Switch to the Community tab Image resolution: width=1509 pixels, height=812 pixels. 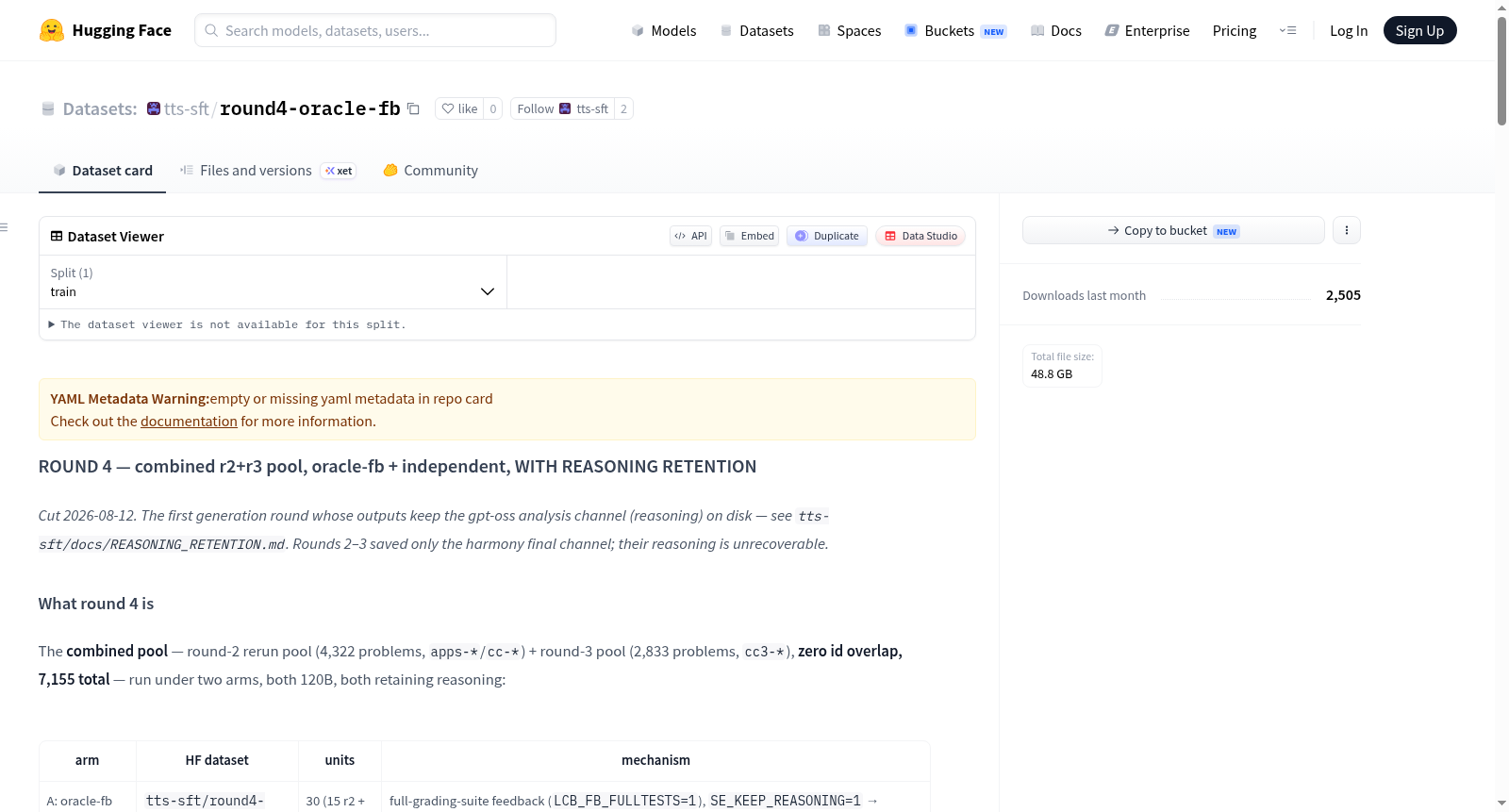click(x=431, y=171)
